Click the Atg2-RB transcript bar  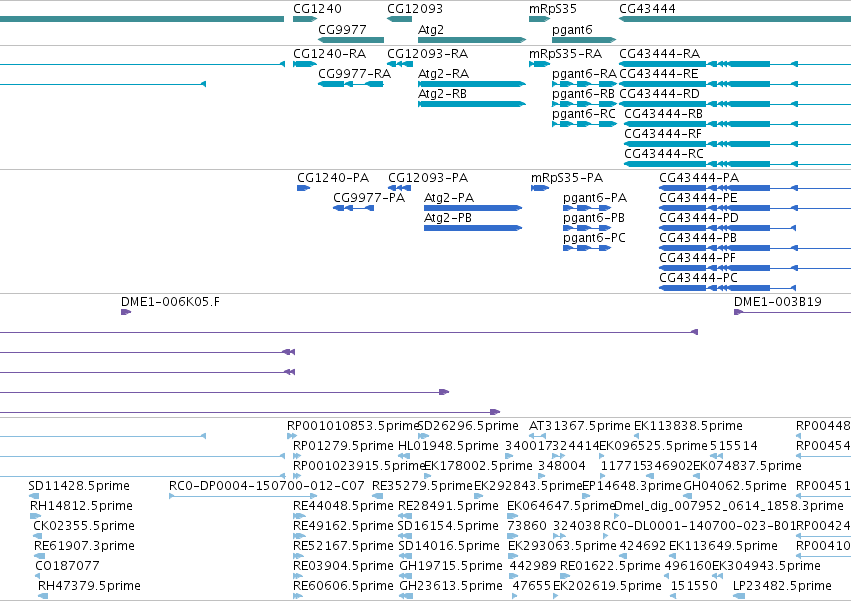coord(472,104)
